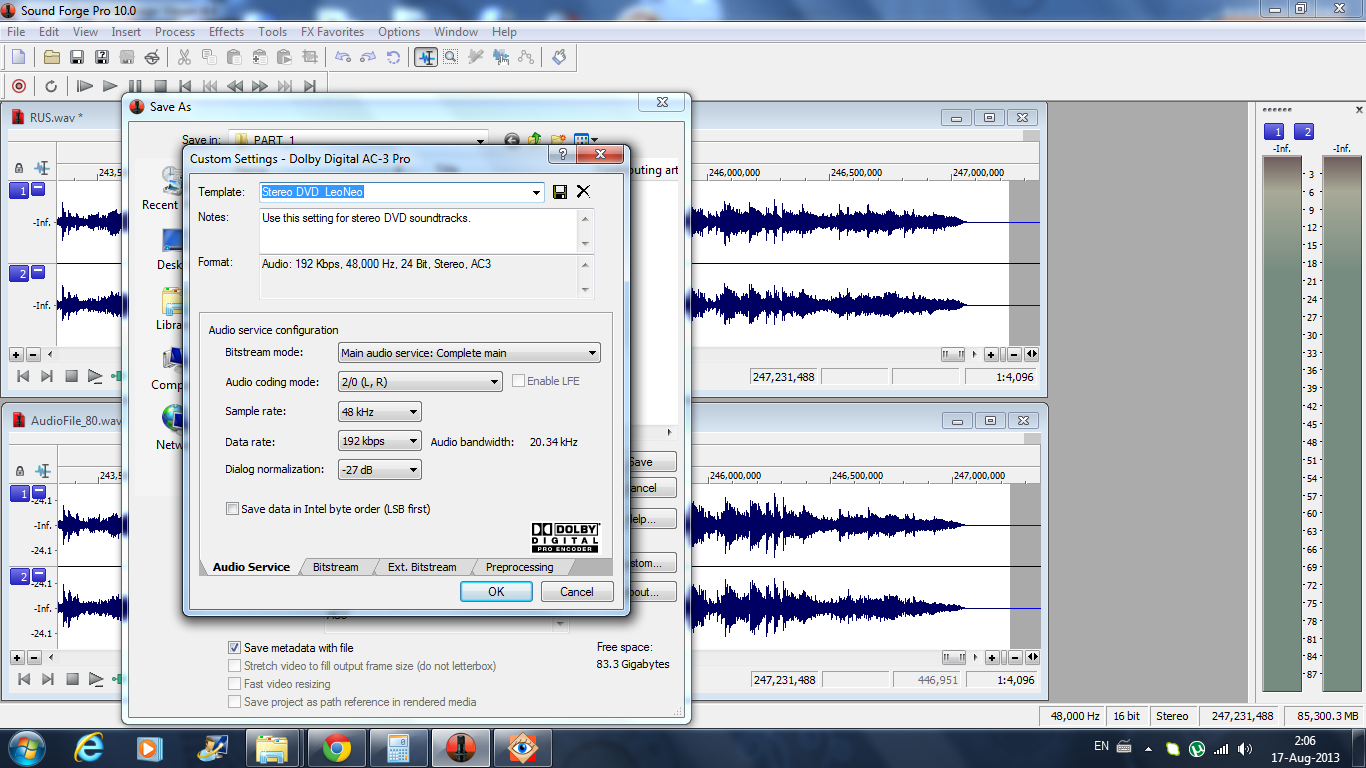Image resolution: width=1366 pixels, height=768 pixels.
Task: Open the FX Favorites menu
Action: [x=332, y=32]
